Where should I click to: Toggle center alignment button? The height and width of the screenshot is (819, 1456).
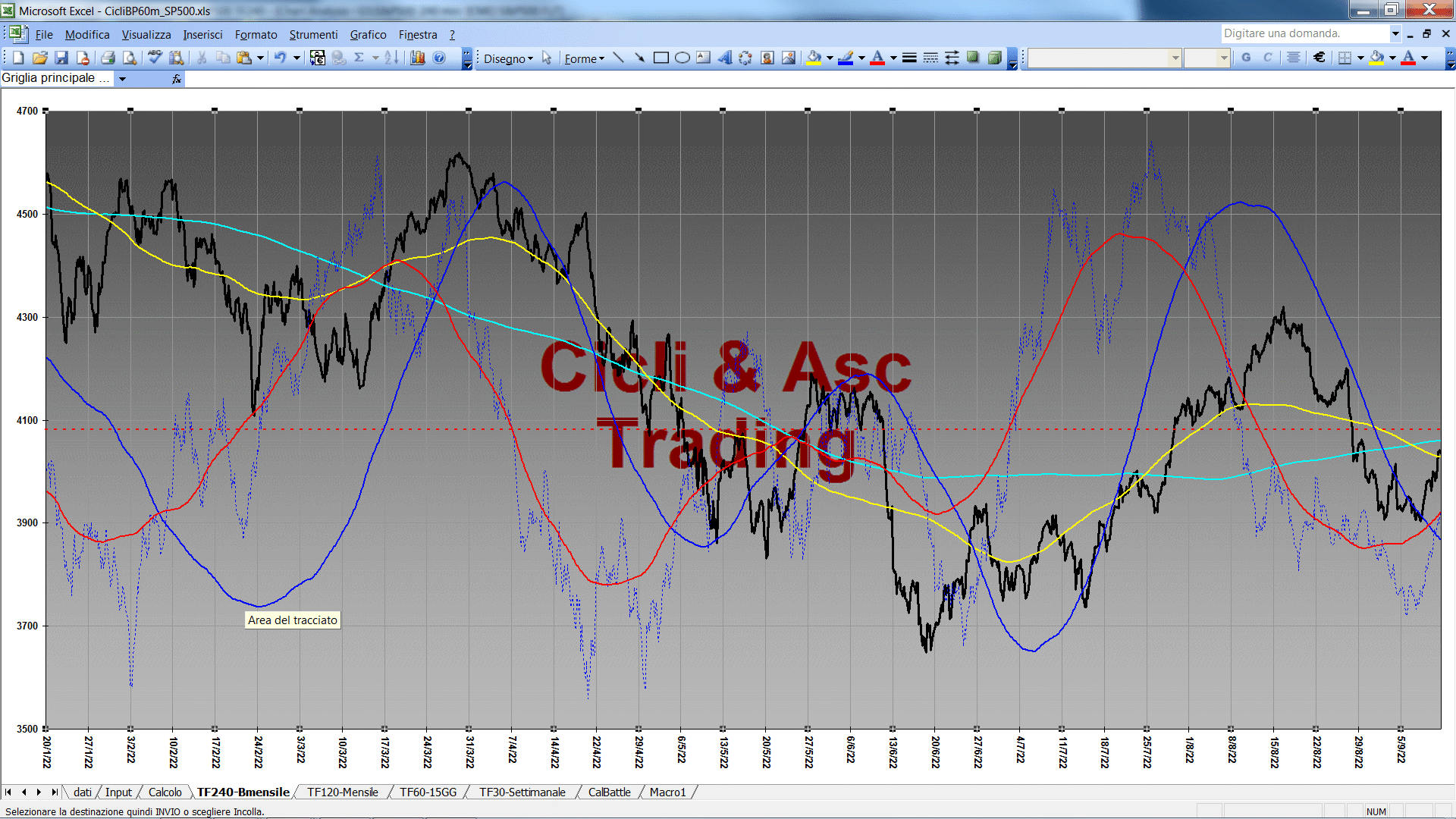[x=1294, y=58]
